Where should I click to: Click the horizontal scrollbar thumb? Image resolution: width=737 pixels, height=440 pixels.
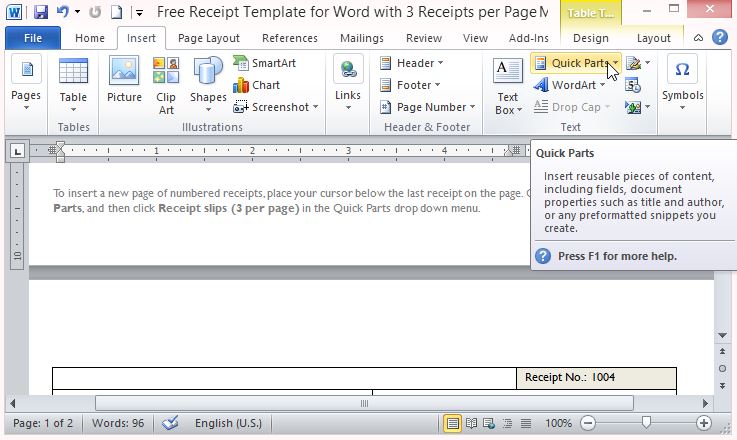coord(364,403)
